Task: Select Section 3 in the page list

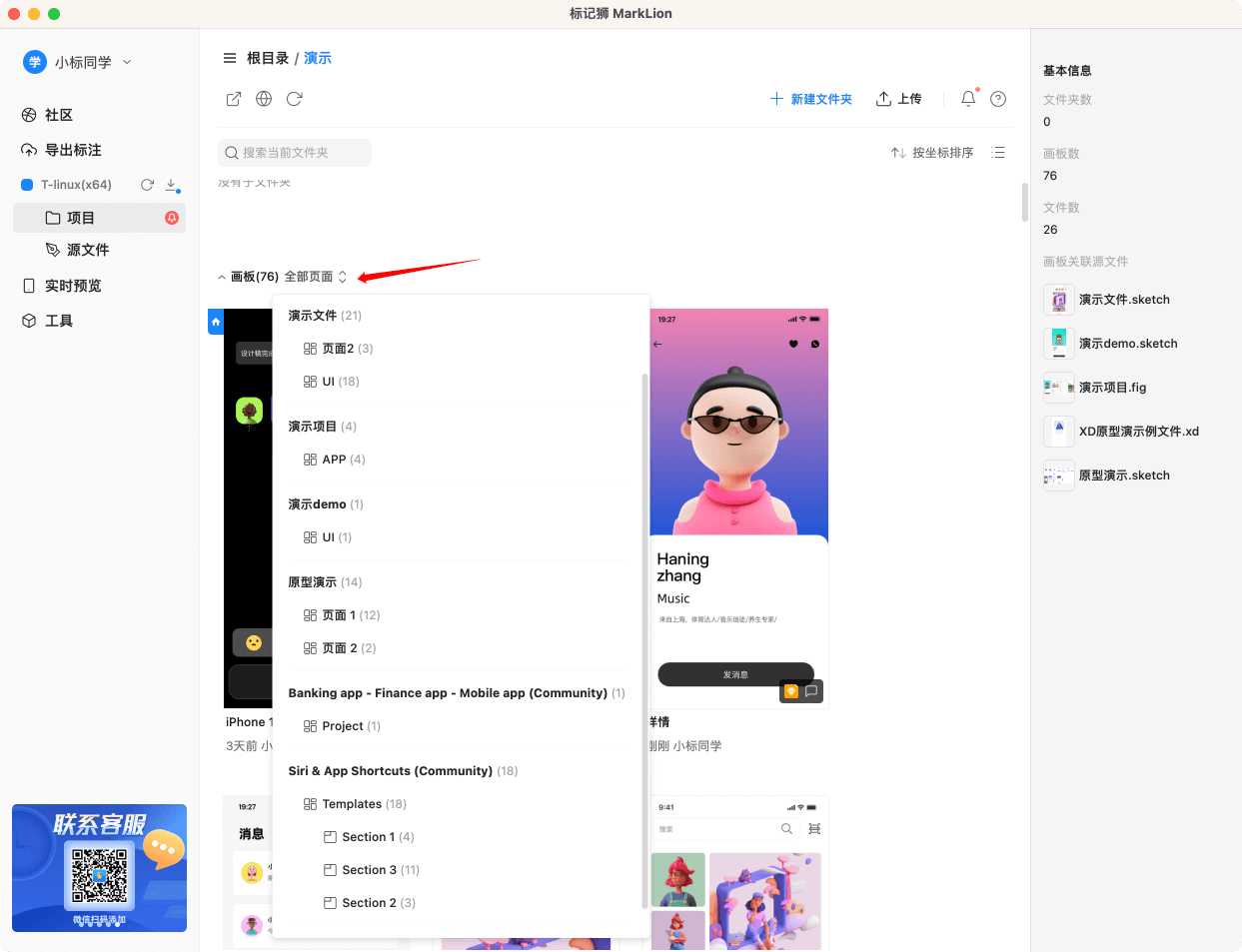Action: pyautogui.click(x=369, y=870)
